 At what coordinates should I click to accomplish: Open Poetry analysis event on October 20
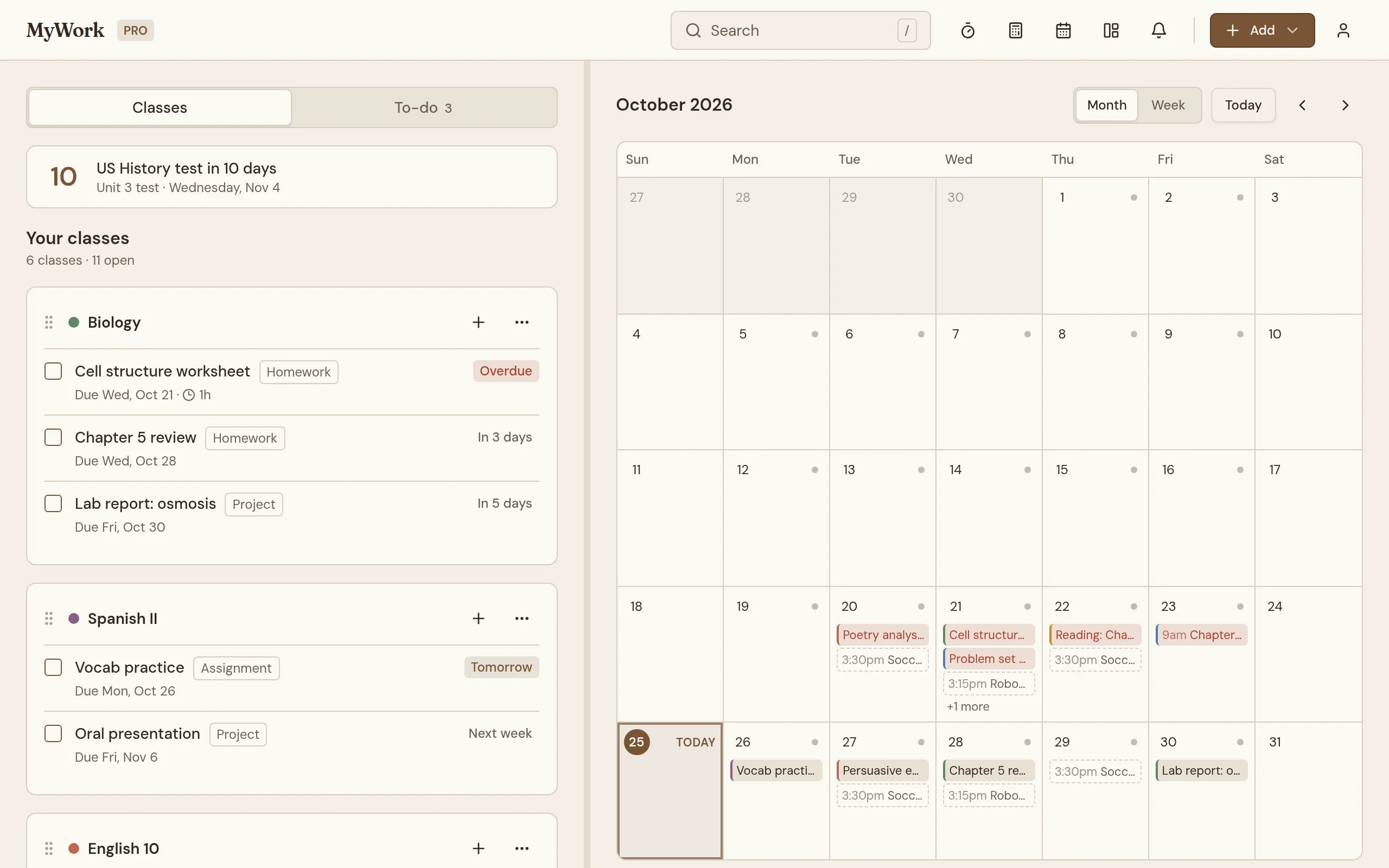882,634
